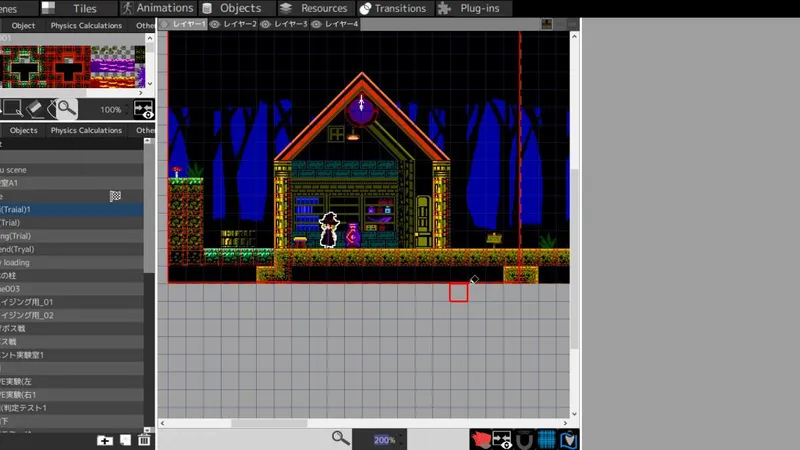This screenshot has height=450, width=800.
Task: Click the zoom stepper arrows beside 200%
Action: 402,439
